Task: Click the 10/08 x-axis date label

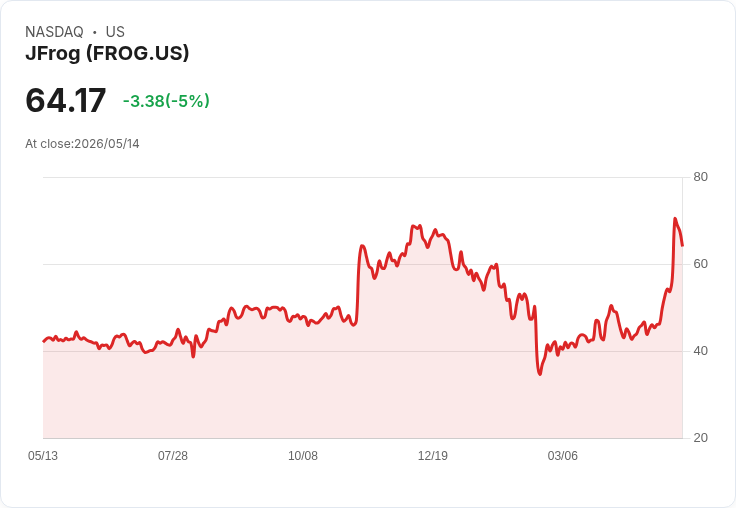Action: (x=303, y=456)
